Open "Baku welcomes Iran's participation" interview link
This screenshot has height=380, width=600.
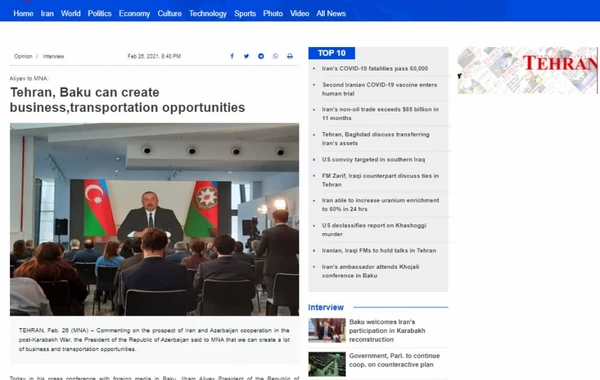coord(387,331)
